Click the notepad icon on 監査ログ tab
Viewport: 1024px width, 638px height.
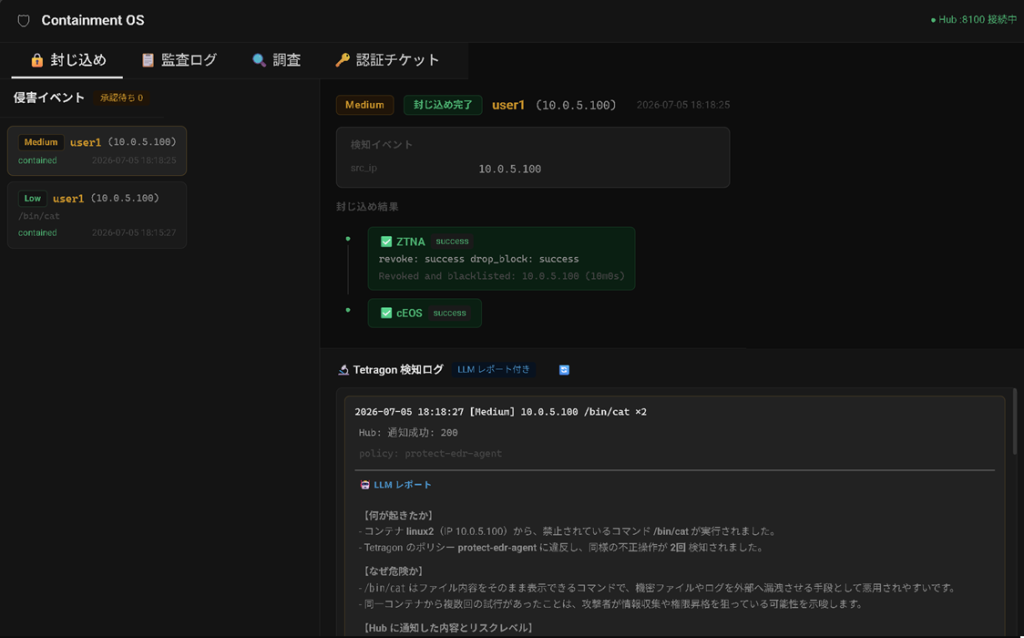[148, 60]
